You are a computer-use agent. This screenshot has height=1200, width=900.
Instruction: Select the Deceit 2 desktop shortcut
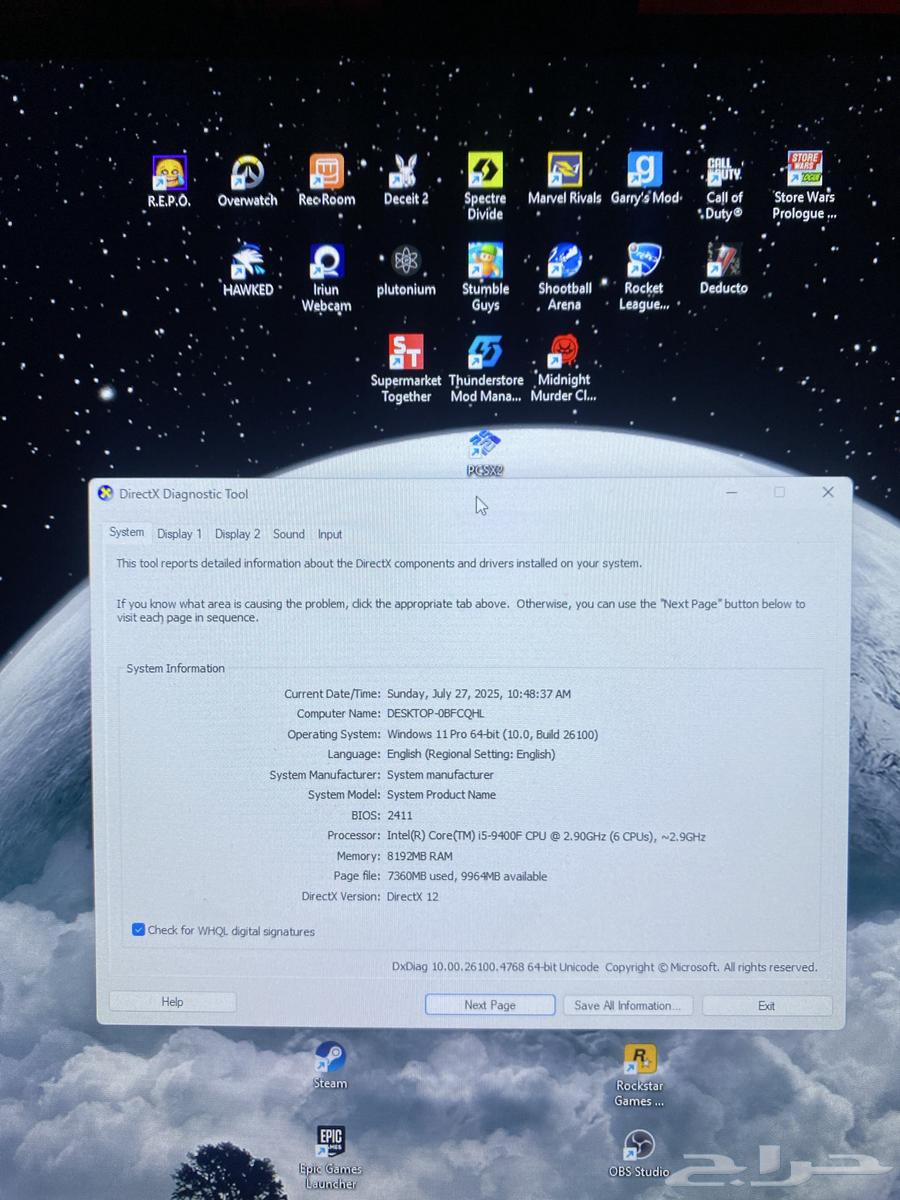tap(406, 180)
